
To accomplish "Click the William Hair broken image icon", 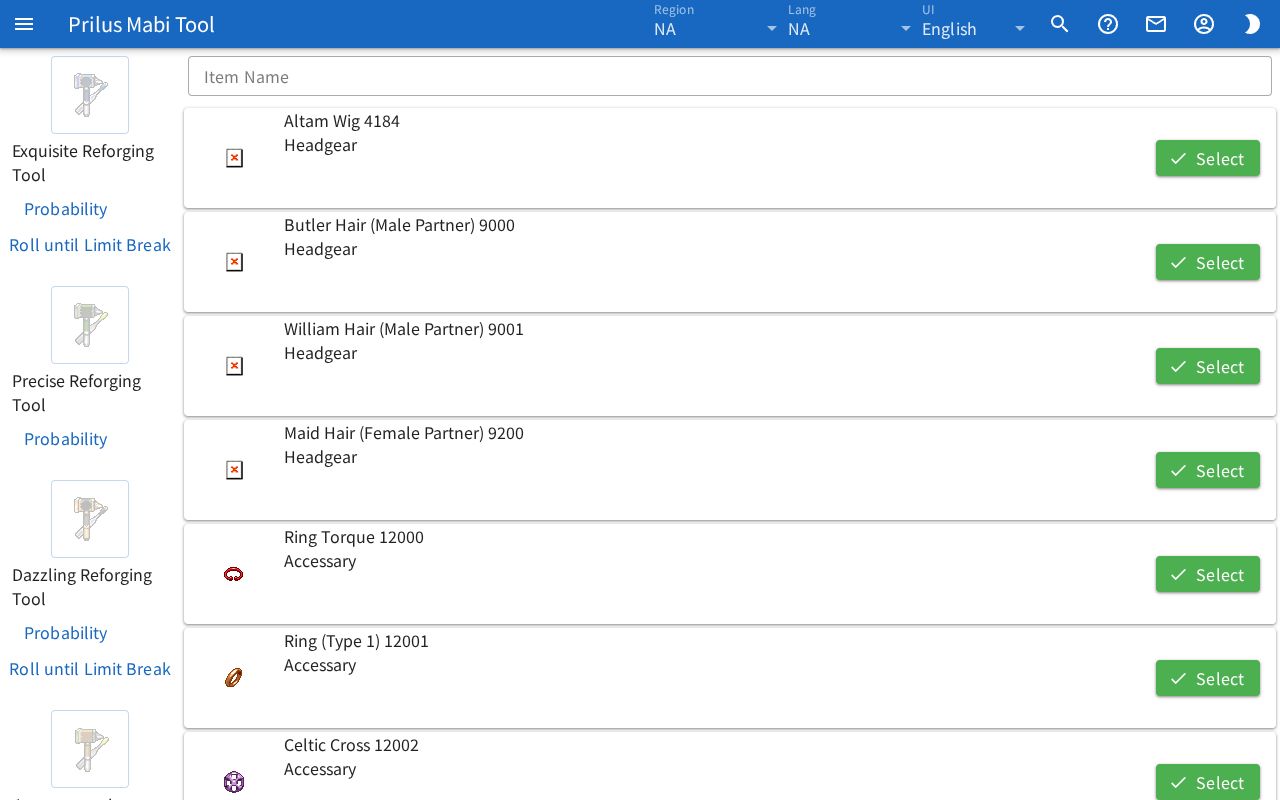I will [234, 366].
